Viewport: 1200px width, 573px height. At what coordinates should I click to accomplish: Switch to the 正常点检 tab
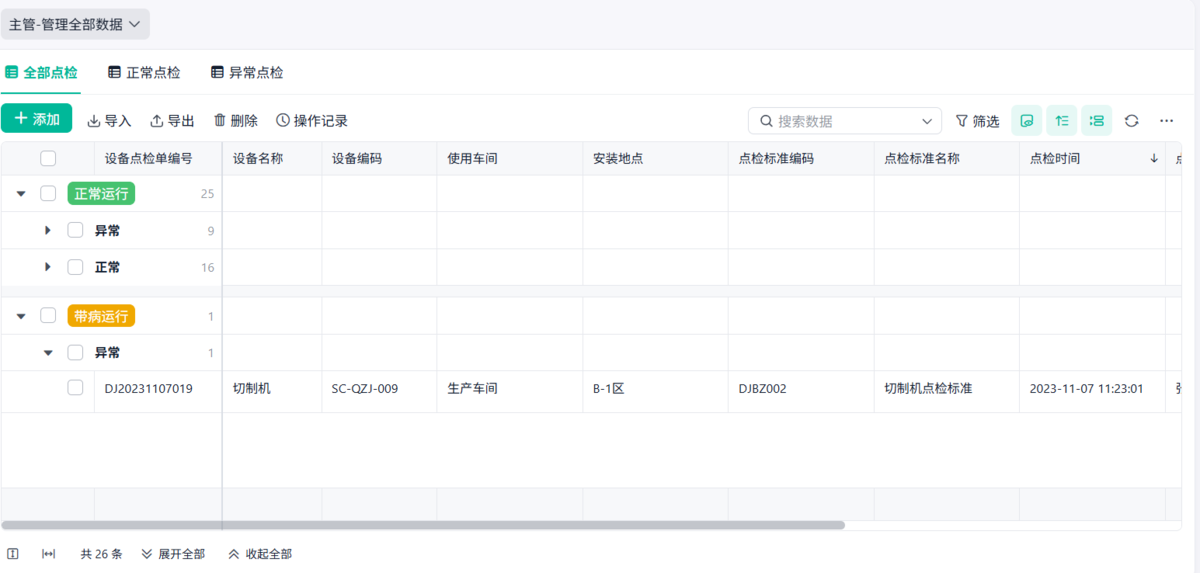click(144, 73)
